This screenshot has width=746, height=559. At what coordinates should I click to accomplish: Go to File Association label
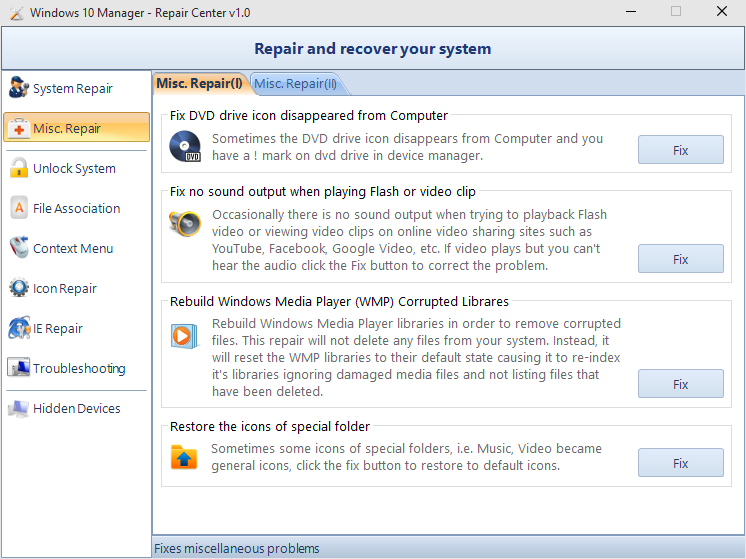(x=77, y=208)
